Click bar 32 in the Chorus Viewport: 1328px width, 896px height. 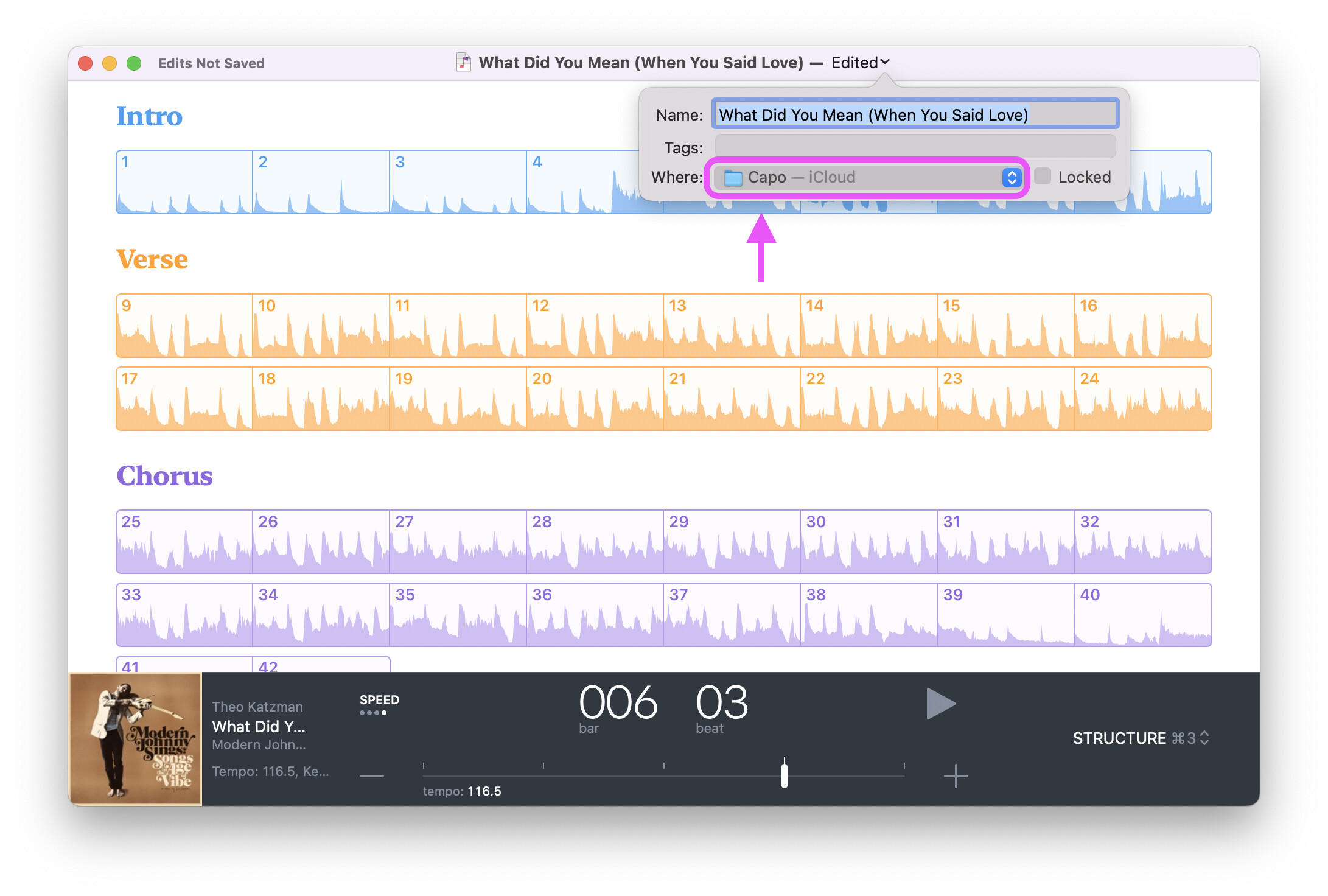pyautogui.click(x=1143, y=542)
